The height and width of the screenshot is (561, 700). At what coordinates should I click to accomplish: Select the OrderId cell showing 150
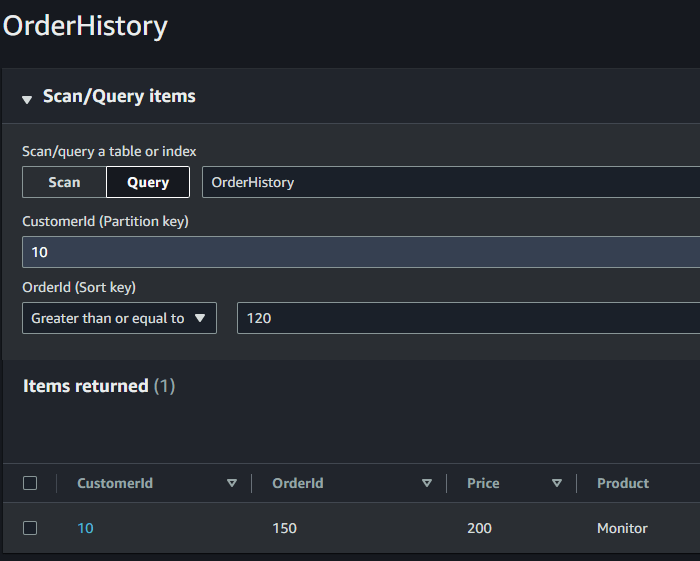pos(284,528)
